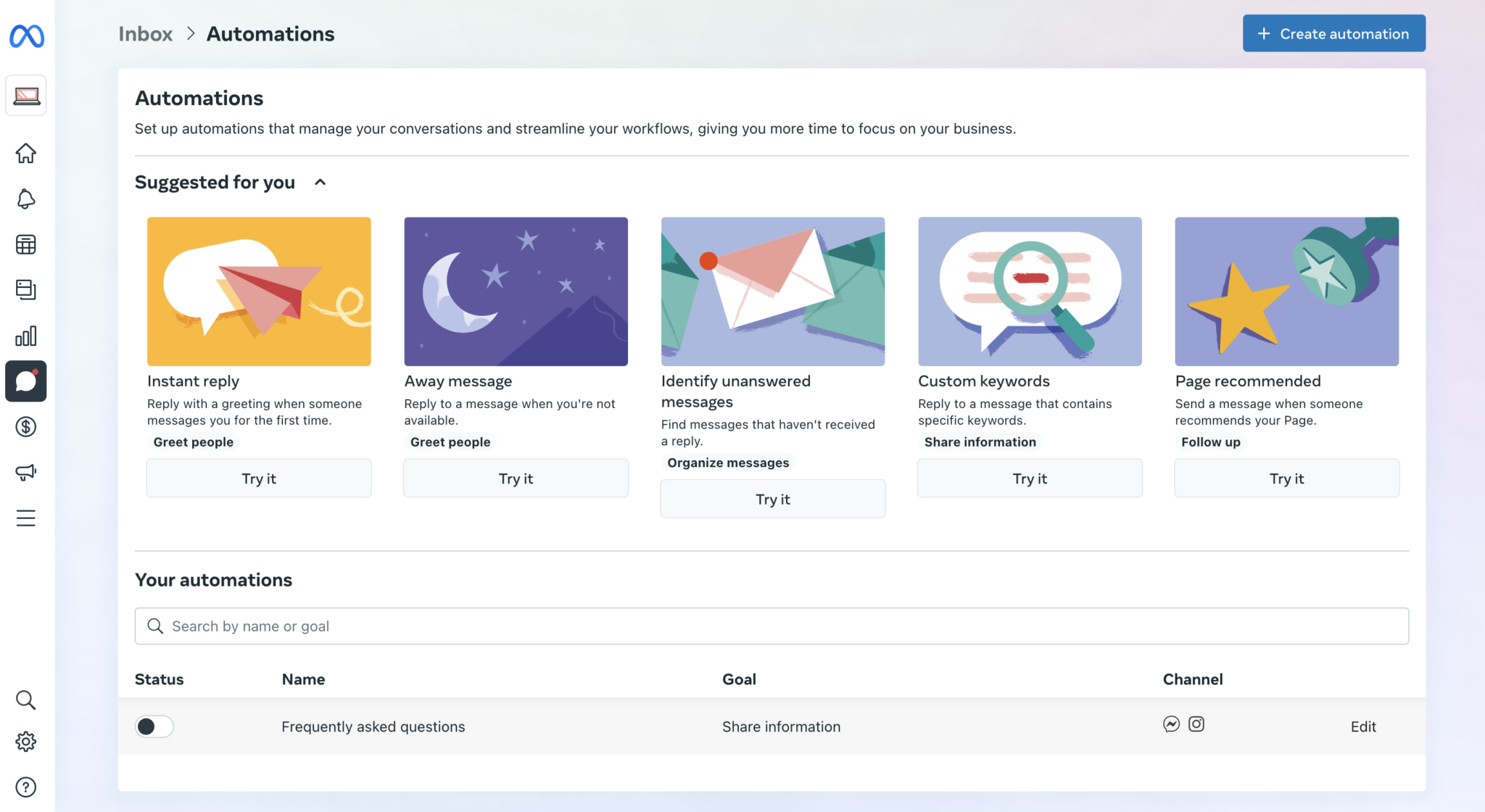Open the Insights bar chart icon
Viewport: 1485px width, 812px height.
coord(26,336)
